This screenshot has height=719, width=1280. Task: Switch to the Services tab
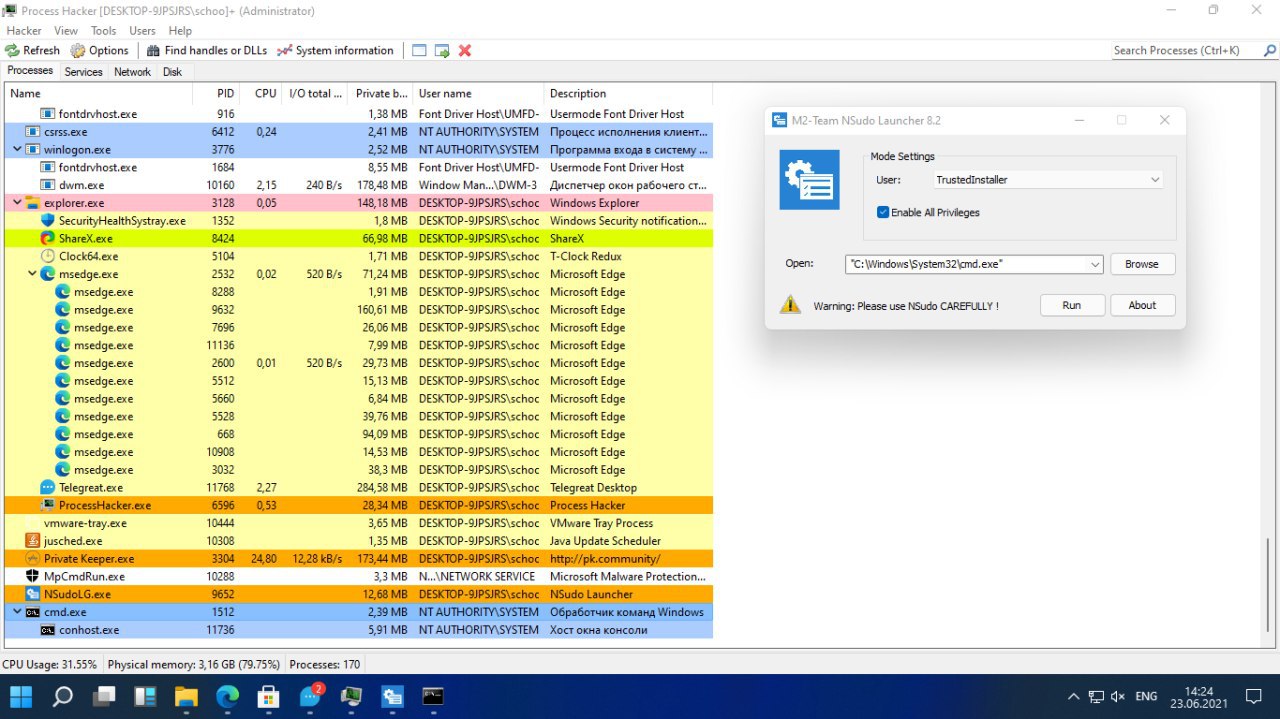point(84,72)
